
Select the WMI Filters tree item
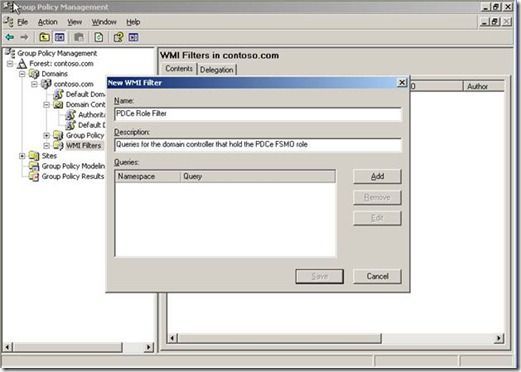pyautogui.click(x=83, y=146)
